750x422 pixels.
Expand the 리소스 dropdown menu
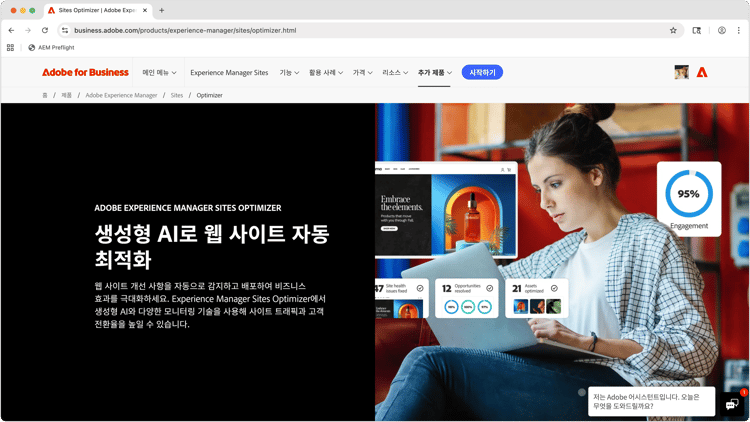(x=395, y=72)
